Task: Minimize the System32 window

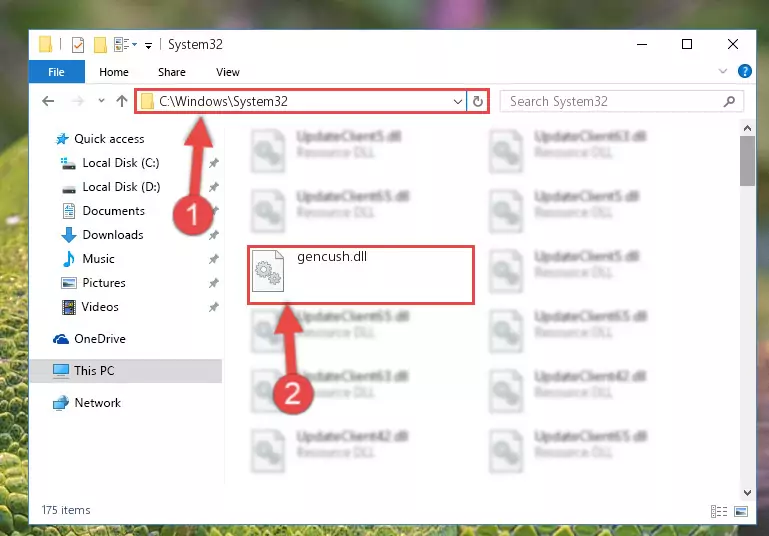Action: [x=641, y=45]
